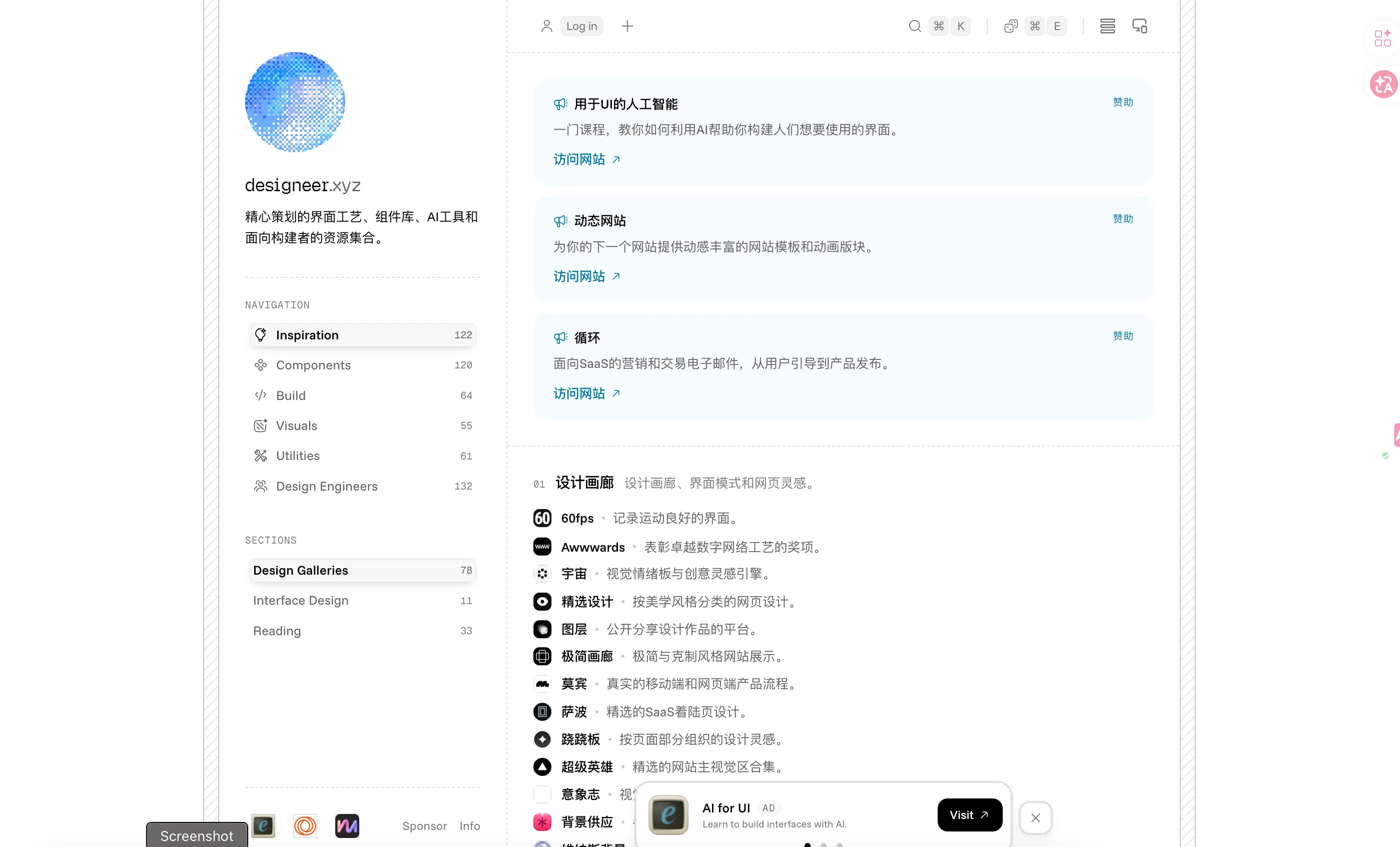Click the Info footer link

click(x=470, y=826)
